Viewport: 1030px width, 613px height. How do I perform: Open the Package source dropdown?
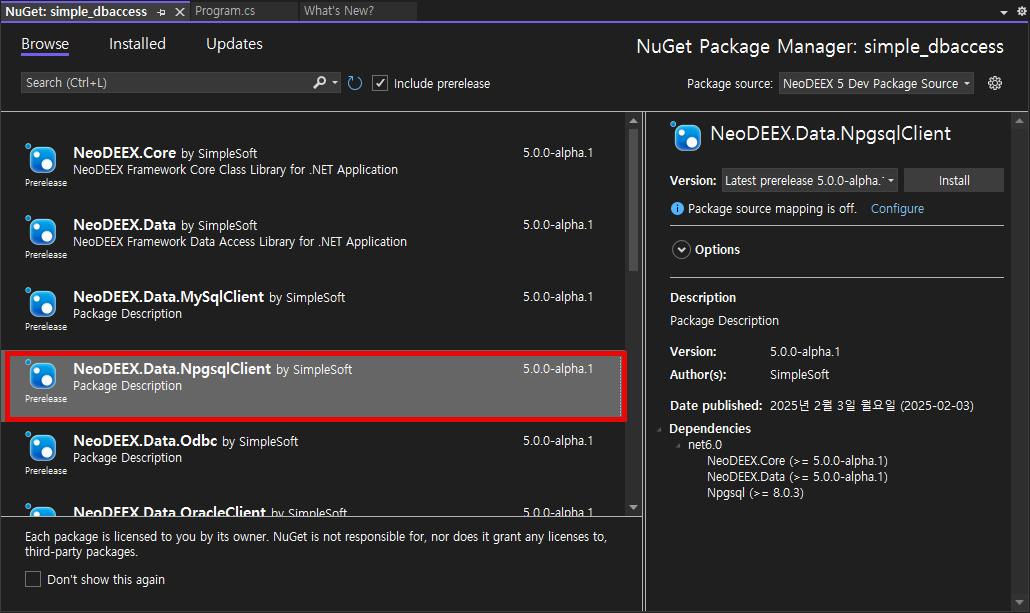coord(876,83)
